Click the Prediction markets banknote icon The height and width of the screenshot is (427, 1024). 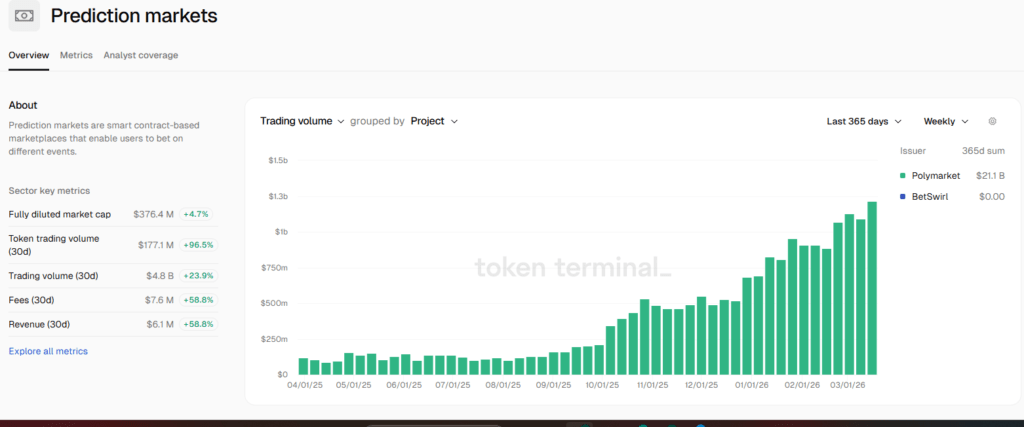click(24, 16)
